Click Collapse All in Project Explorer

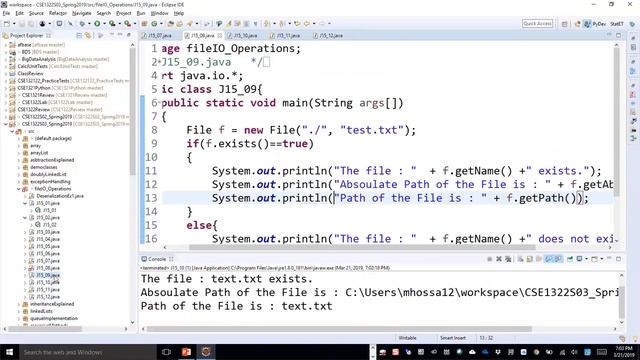point(79,36)
